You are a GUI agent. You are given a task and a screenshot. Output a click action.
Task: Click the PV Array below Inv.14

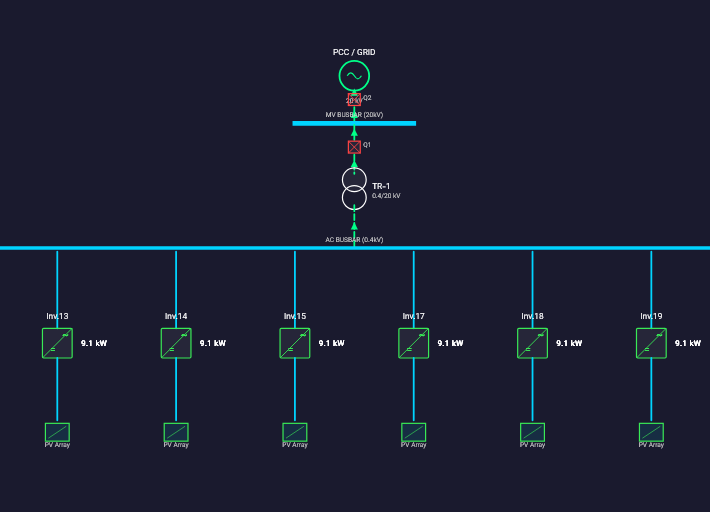pyautogui.click(x=176, y=432)
